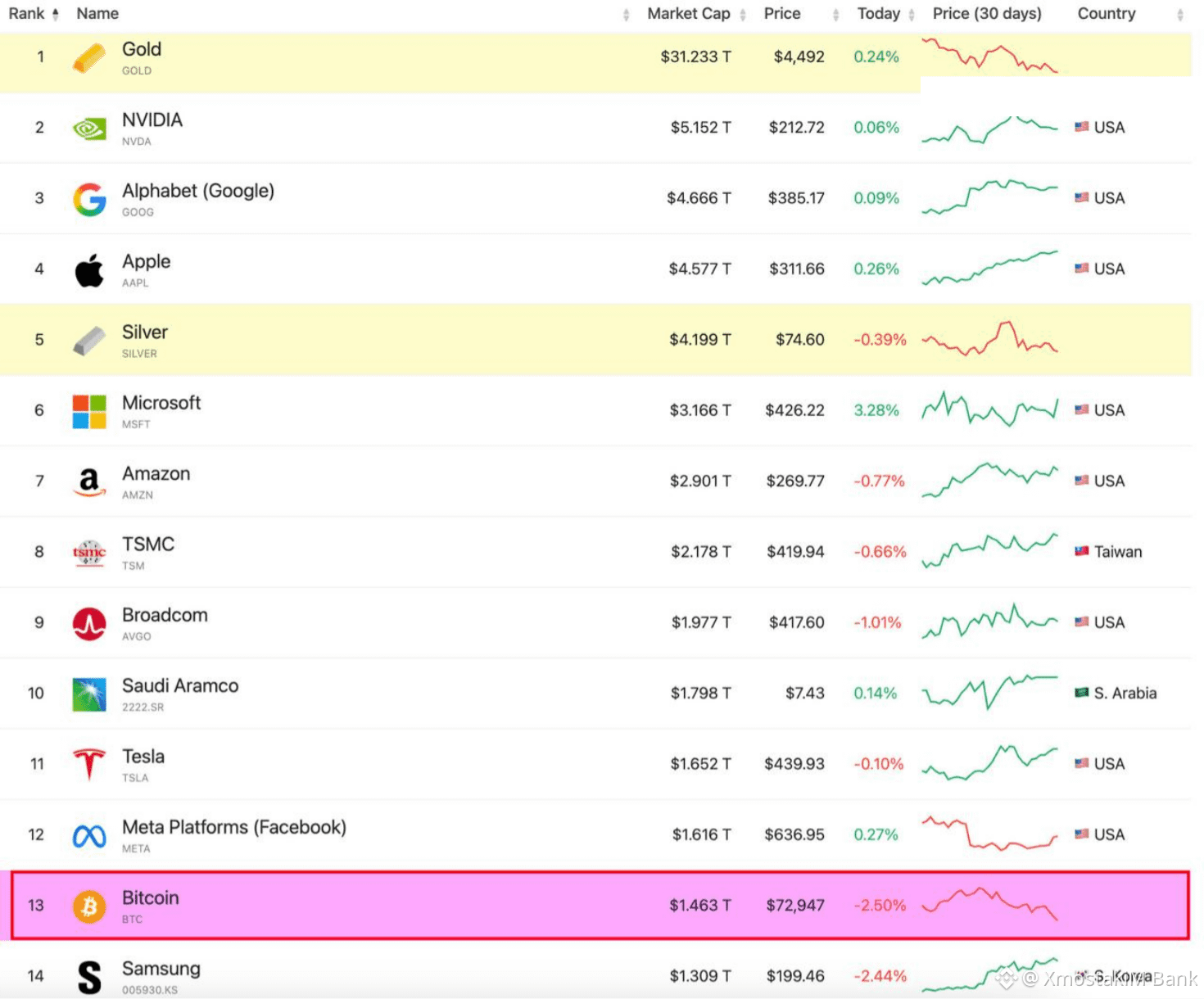The width and height of the screenshot is (1204, 999).
Task: Sort table by Rank column arrows
Action: (55, 14)
